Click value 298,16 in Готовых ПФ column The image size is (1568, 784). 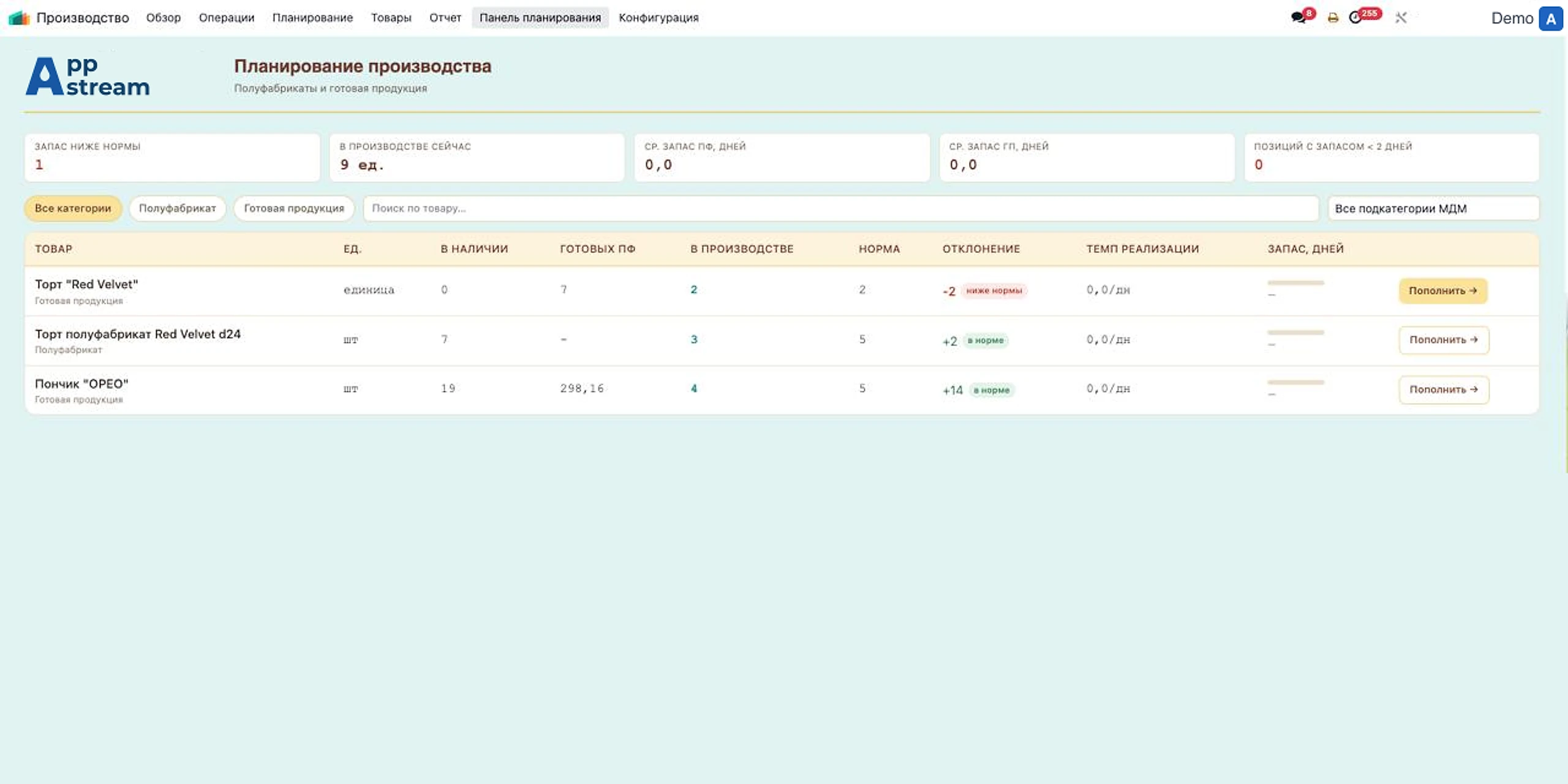pyautogui.click(x=582, y=388)
